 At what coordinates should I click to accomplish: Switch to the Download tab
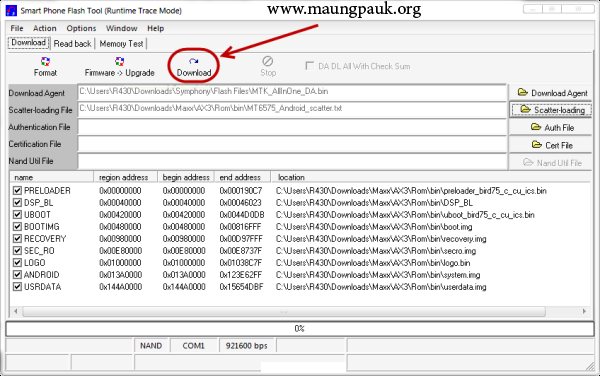click(x=29, y=42)
